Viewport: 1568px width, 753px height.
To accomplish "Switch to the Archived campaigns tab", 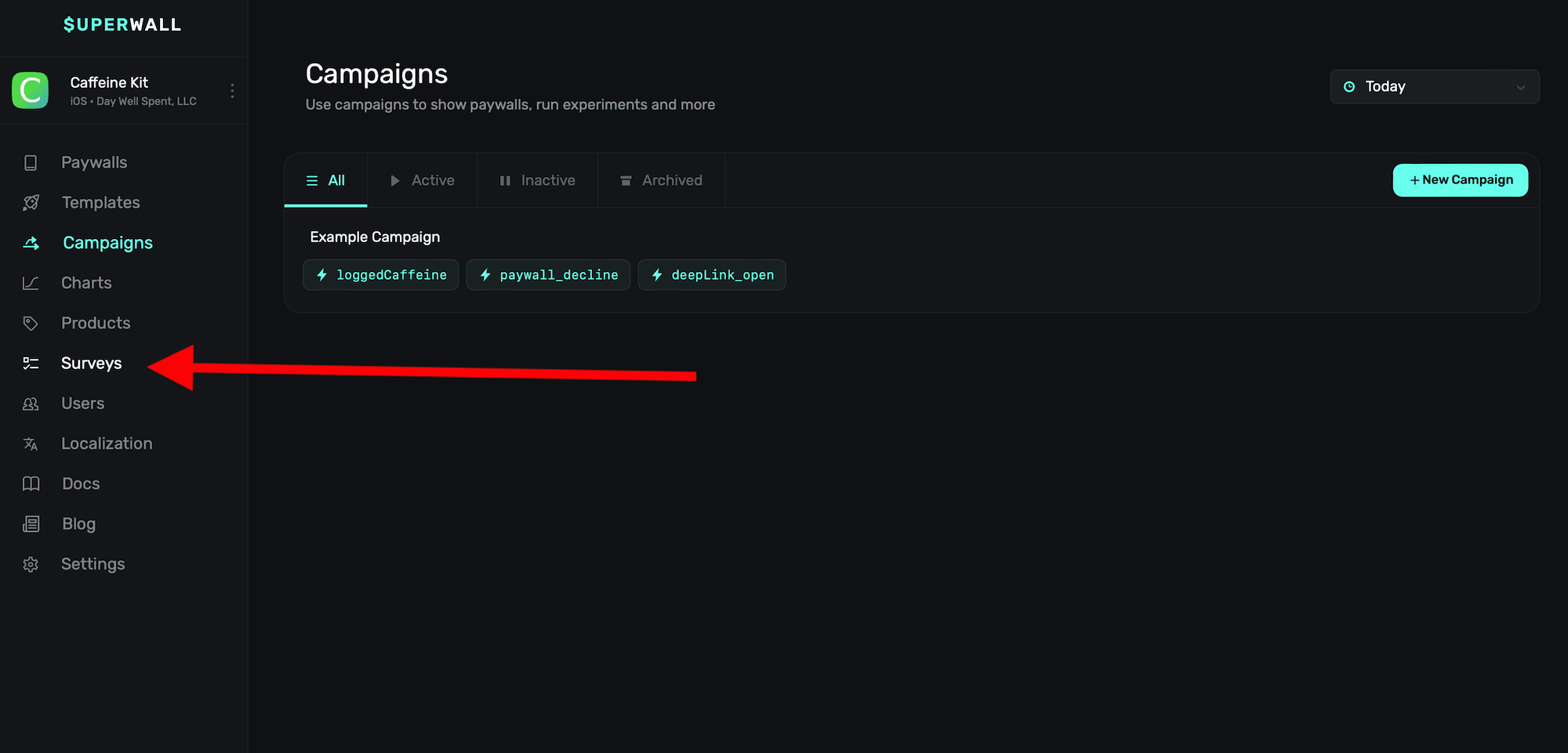I will [661, 180].
